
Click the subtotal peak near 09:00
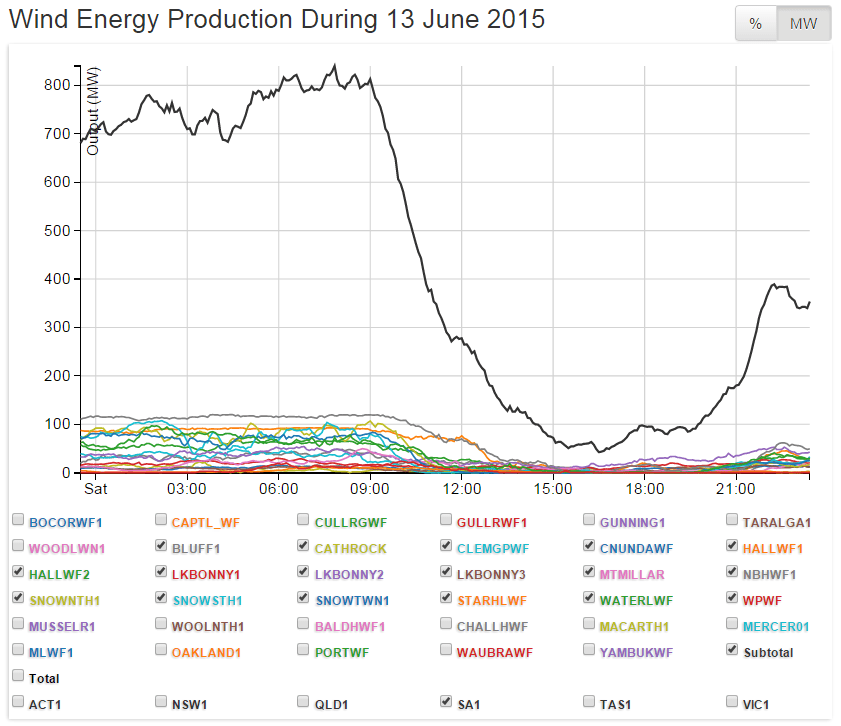[x=370, y=80]
